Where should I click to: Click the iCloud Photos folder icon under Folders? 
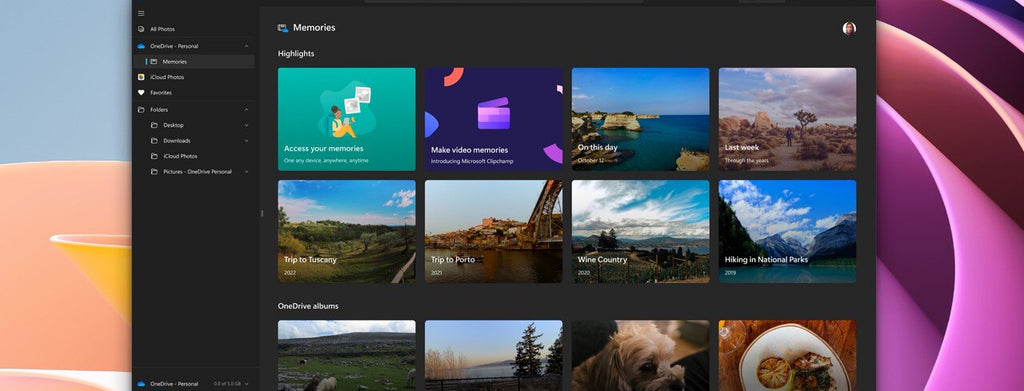(154, 157)
